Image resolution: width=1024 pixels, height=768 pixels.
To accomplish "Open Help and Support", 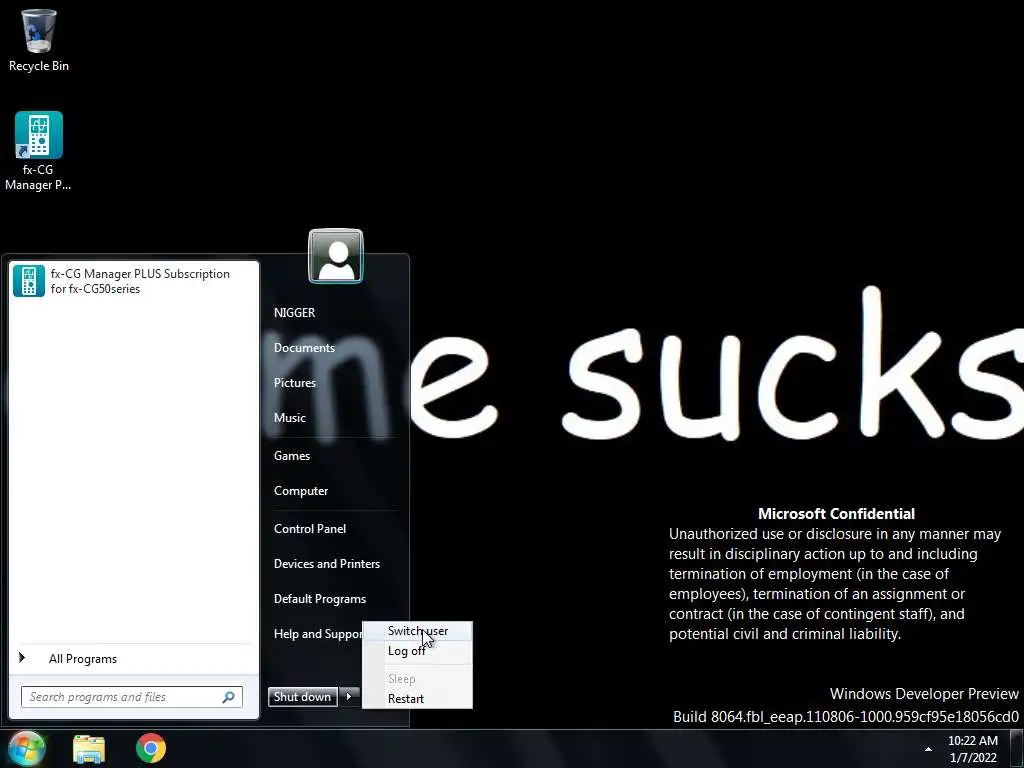I will click(317, 634).
